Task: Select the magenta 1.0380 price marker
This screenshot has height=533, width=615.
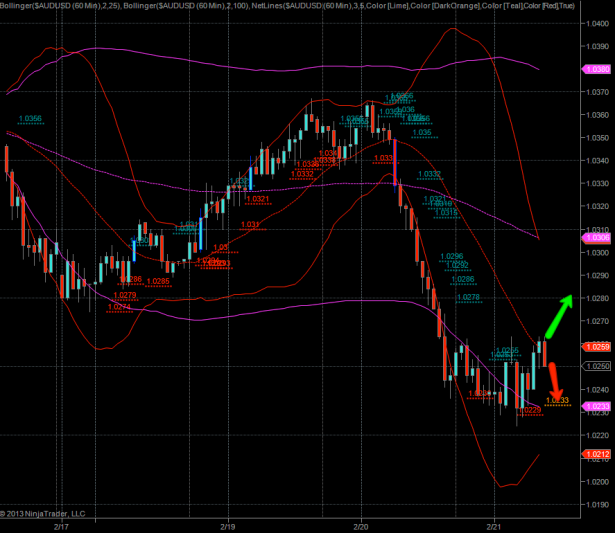Action: click(x=599, y=69)
